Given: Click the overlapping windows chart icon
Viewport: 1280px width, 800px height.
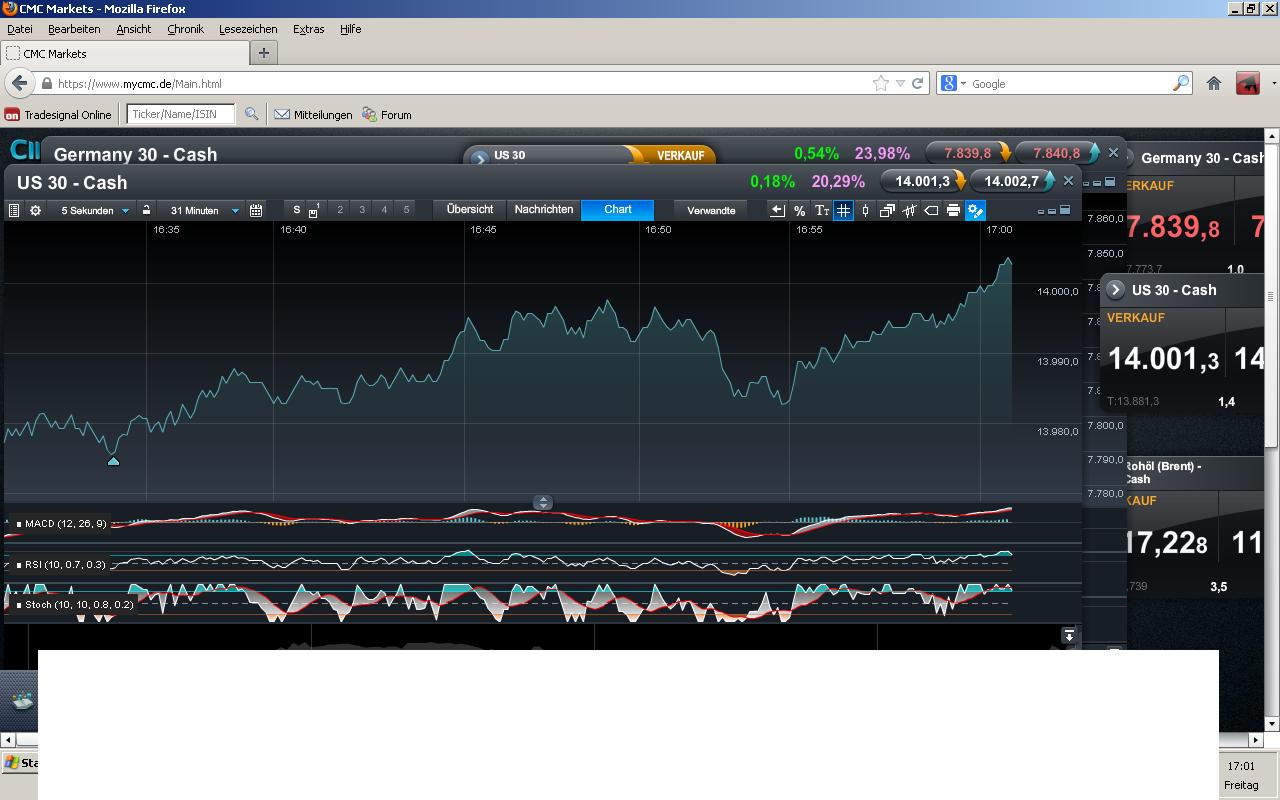Looking at the screenshot, I should click(x=887, y=210).
